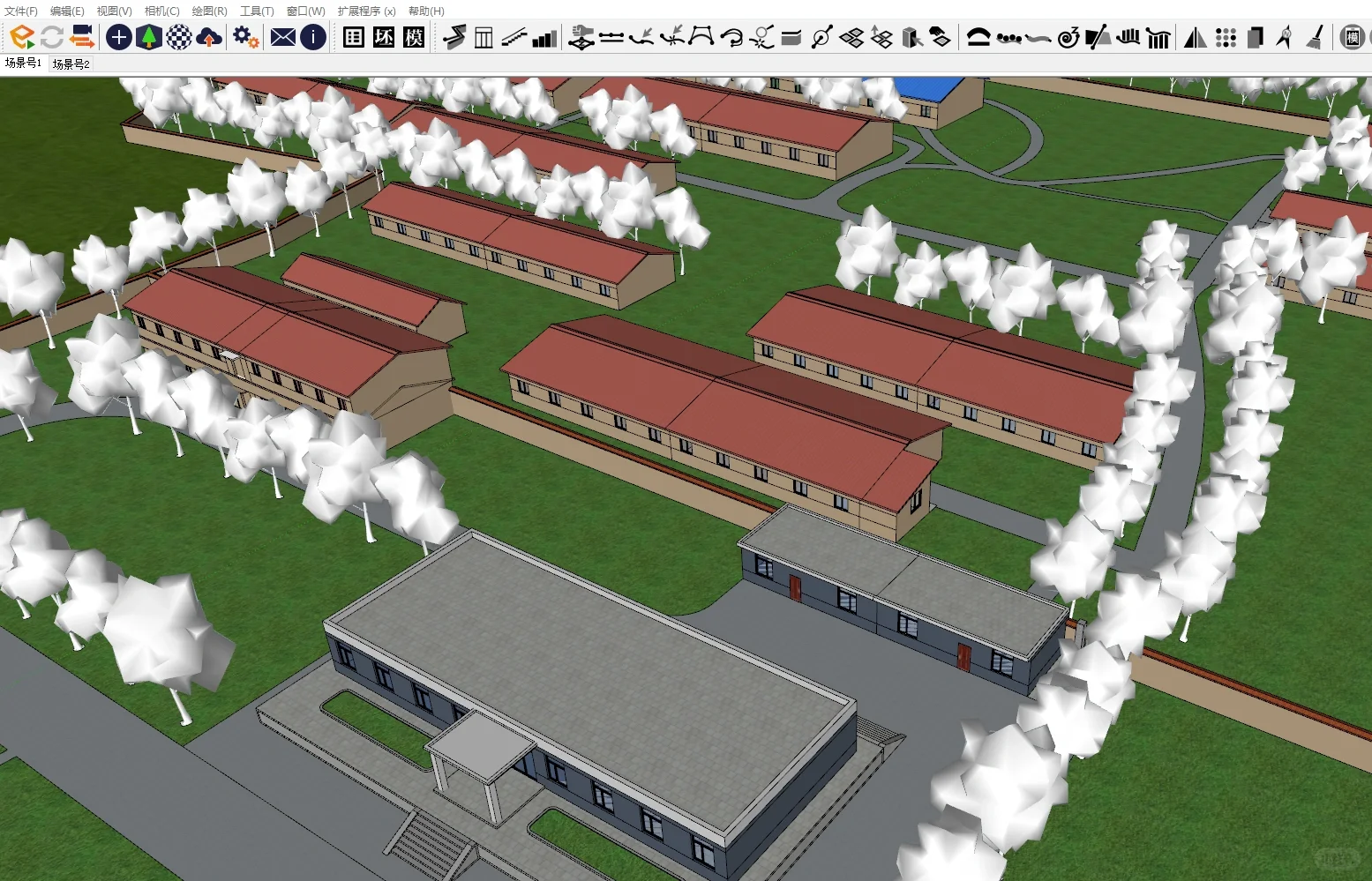Image resolution: width=1372 pixels, height=881 pixels.
Task: Open the 编辑(E) menu
Action: pos(67,11)
